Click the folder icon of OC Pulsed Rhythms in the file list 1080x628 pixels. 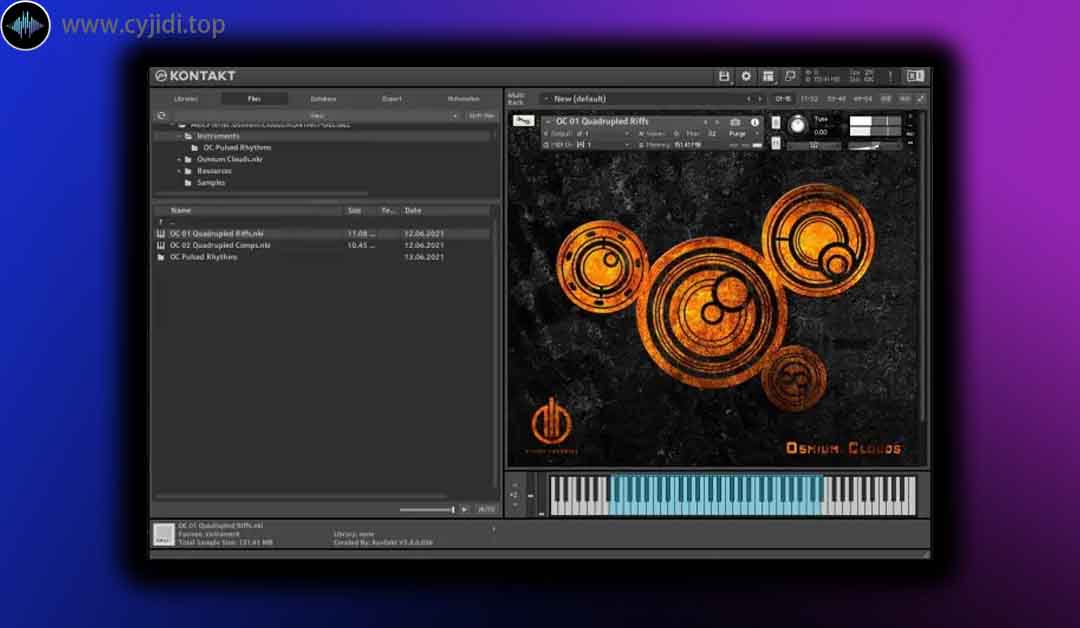pyautogui.click(x=161, y=257)
